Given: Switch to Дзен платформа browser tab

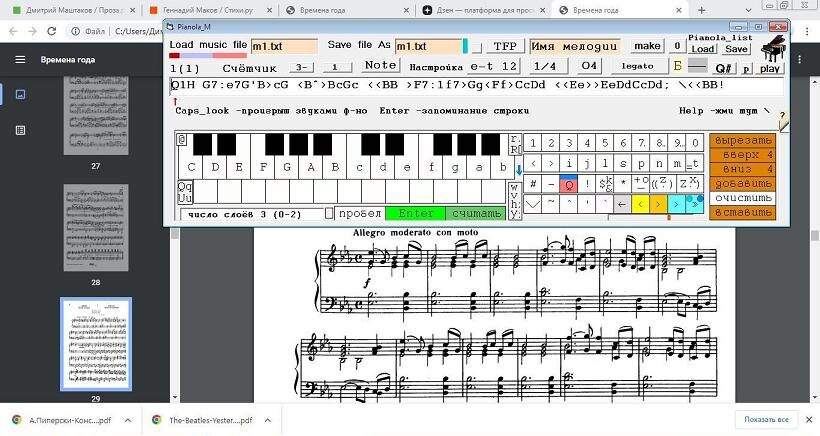Looking at the screenshot, I should (484, 10).
